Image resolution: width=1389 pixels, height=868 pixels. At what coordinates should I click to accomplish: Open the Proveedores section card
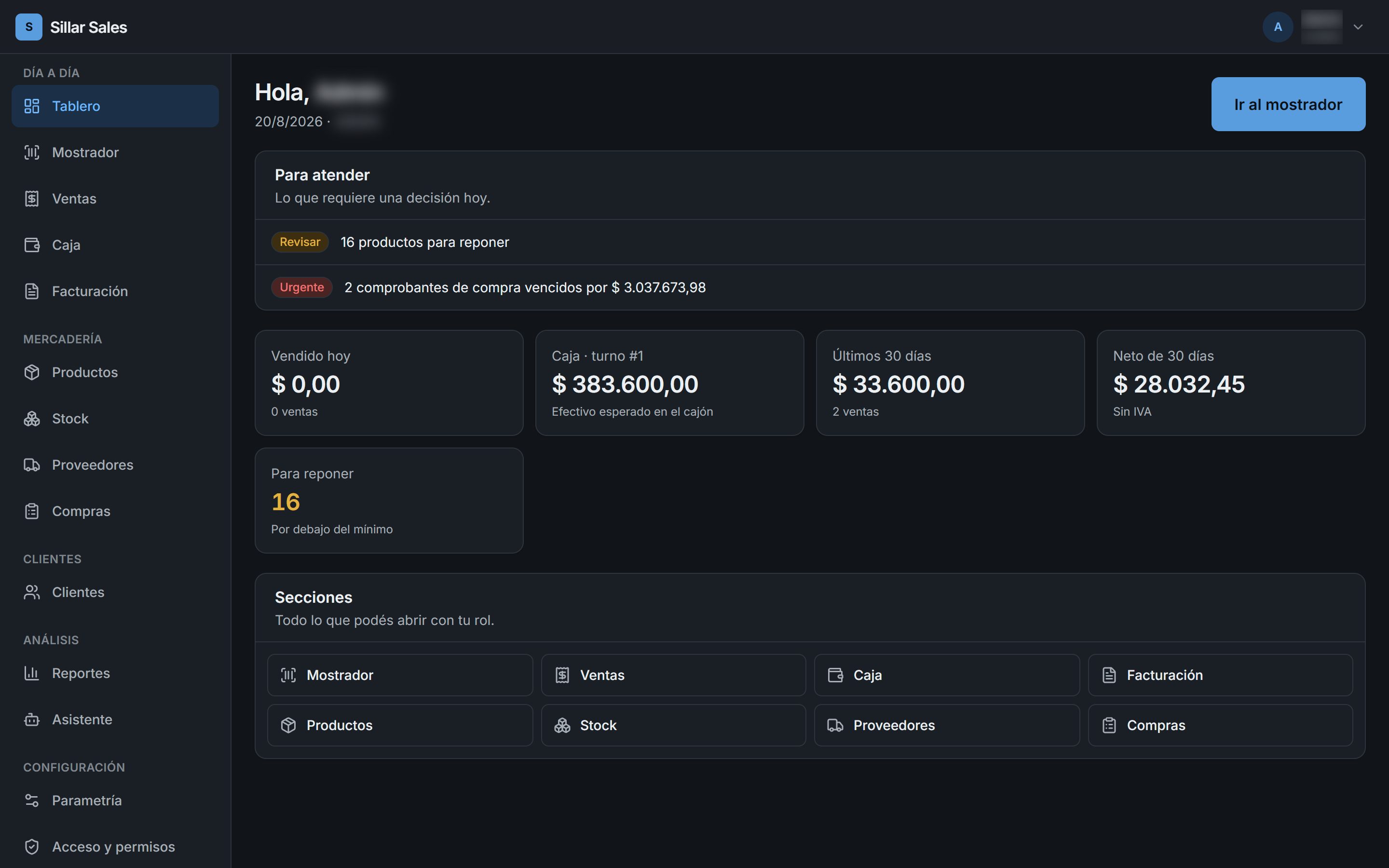tap(947, 726)
